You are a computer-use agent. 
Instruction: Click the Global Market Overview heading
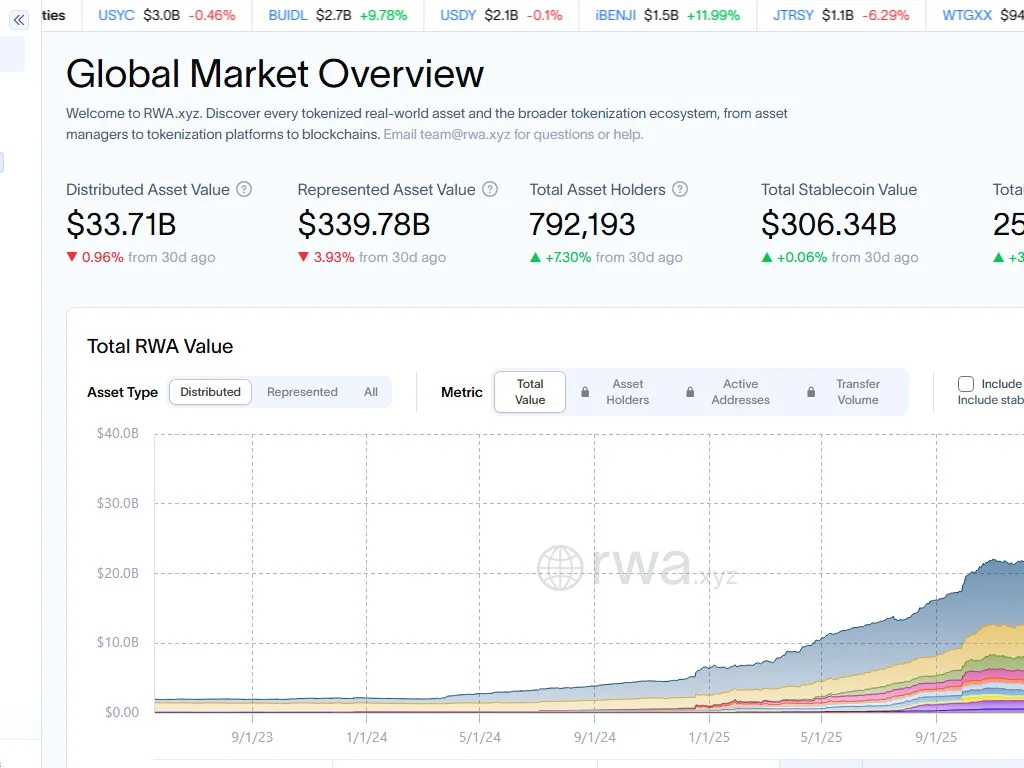click(x=275, y=73)
